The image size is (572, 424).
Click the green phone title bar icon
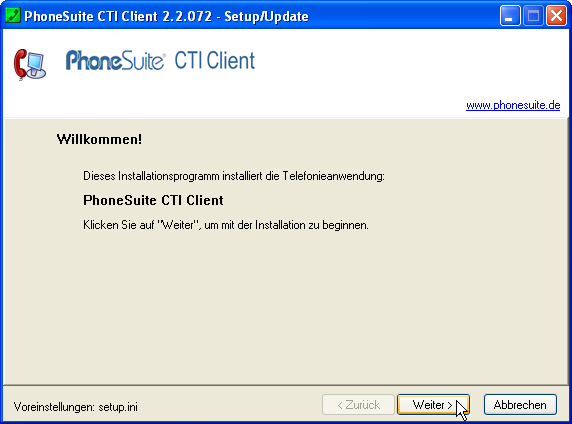pos(13,16)
